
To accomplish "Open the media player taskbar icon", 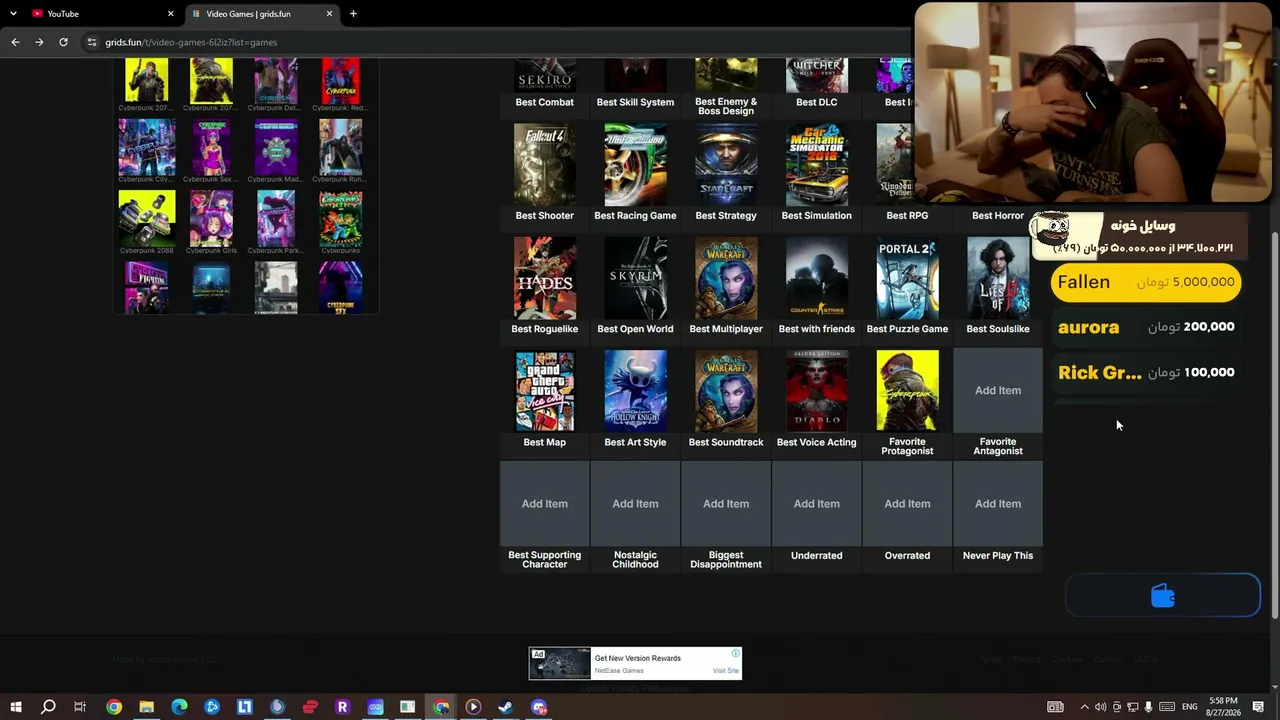I will 473,707.
